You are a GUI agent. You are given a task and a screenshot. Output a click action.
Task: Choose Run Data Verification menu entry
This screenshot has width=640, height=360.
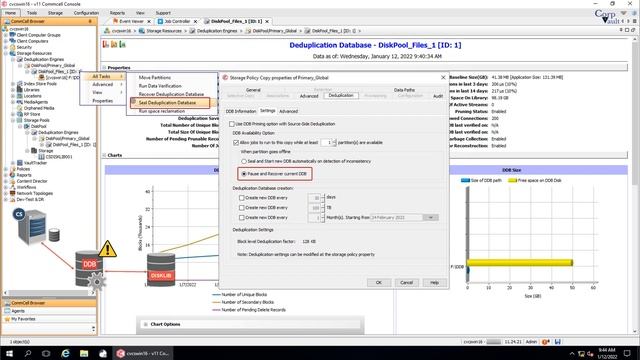pos(160,86)
